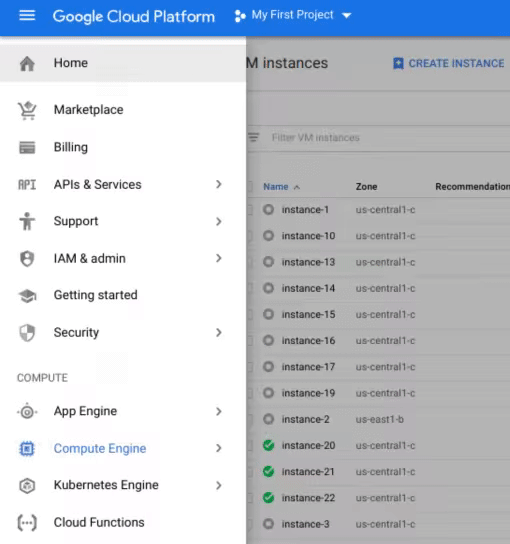Click the Home house icon
This screenshot has height=544, width=510.
pyautogui.click(x=27, y=64)
